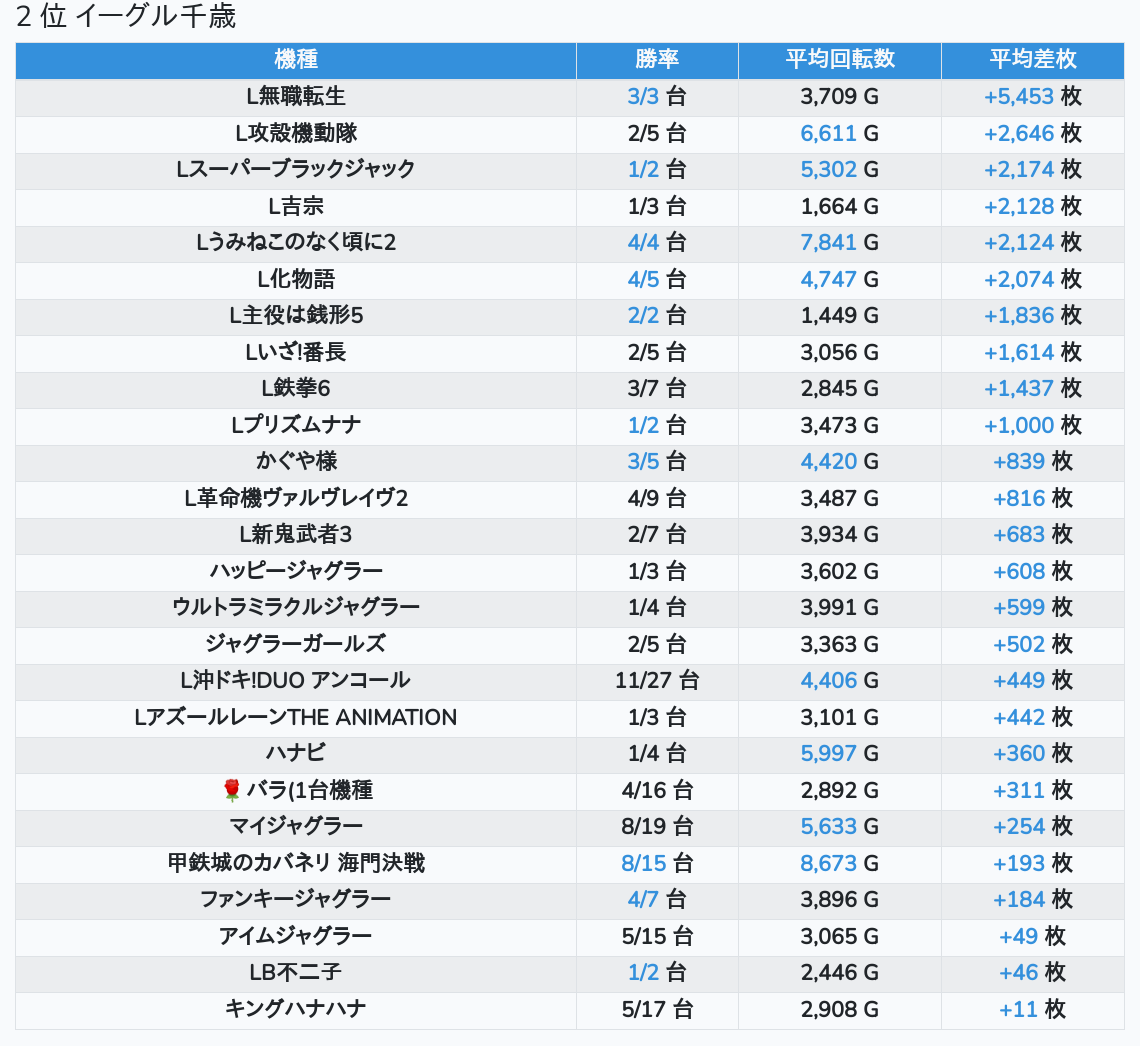The width and height of the screenshot is (1140, 1046).
Task: Open LアズールレーンTHE ANIMATION entry
Action: [296, 718]
